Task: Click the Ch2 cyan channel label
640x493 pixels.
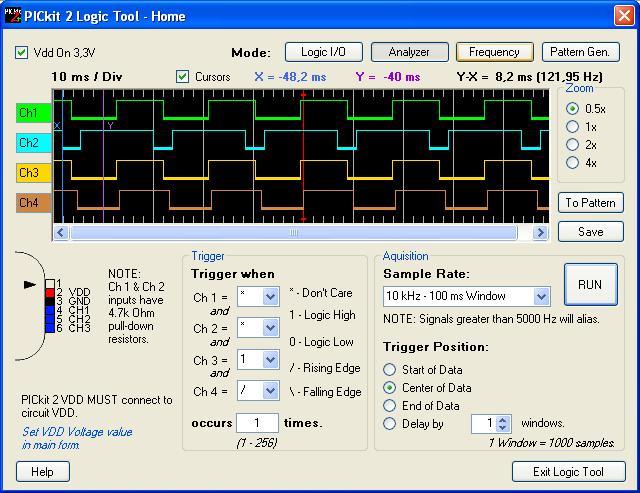Action: (x=33, y=143)
